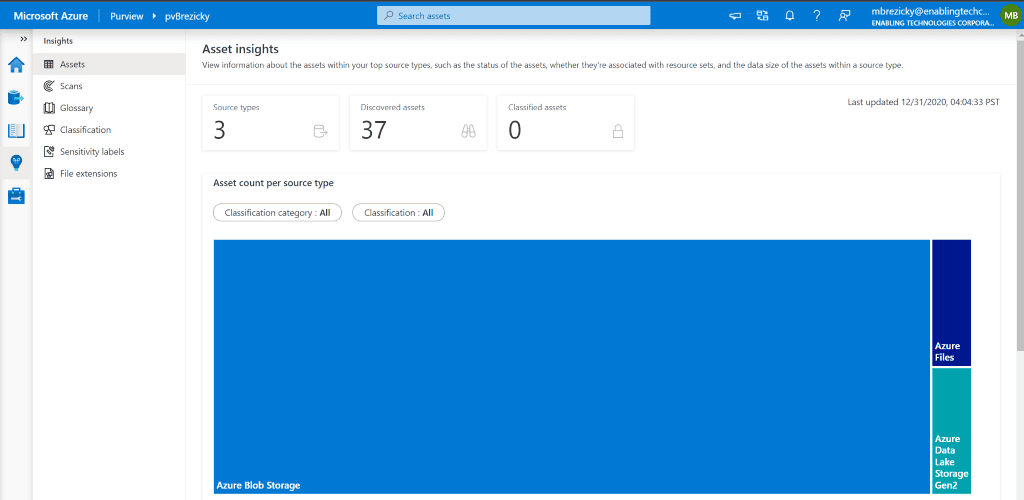Open the Source types card
The height and width of the screenshot is (500, 1024).
270,123
